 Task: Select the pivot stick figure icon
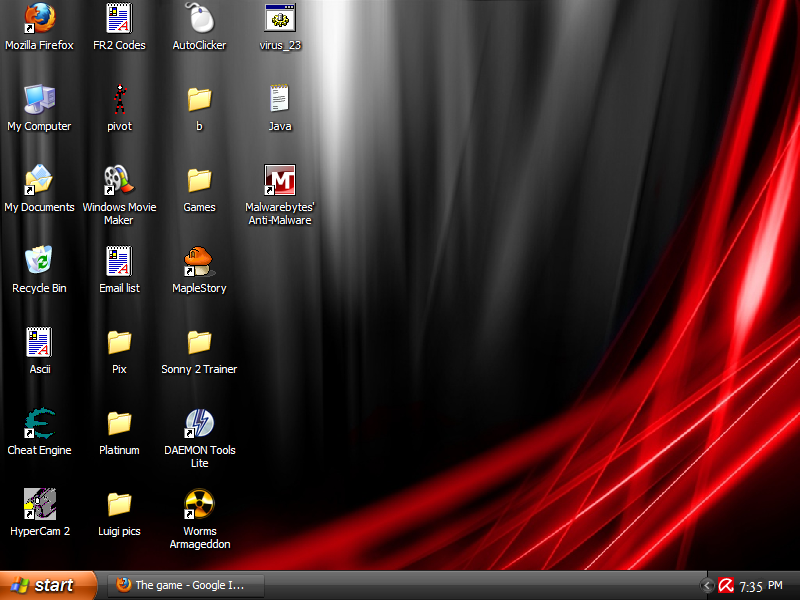point(119,100)
